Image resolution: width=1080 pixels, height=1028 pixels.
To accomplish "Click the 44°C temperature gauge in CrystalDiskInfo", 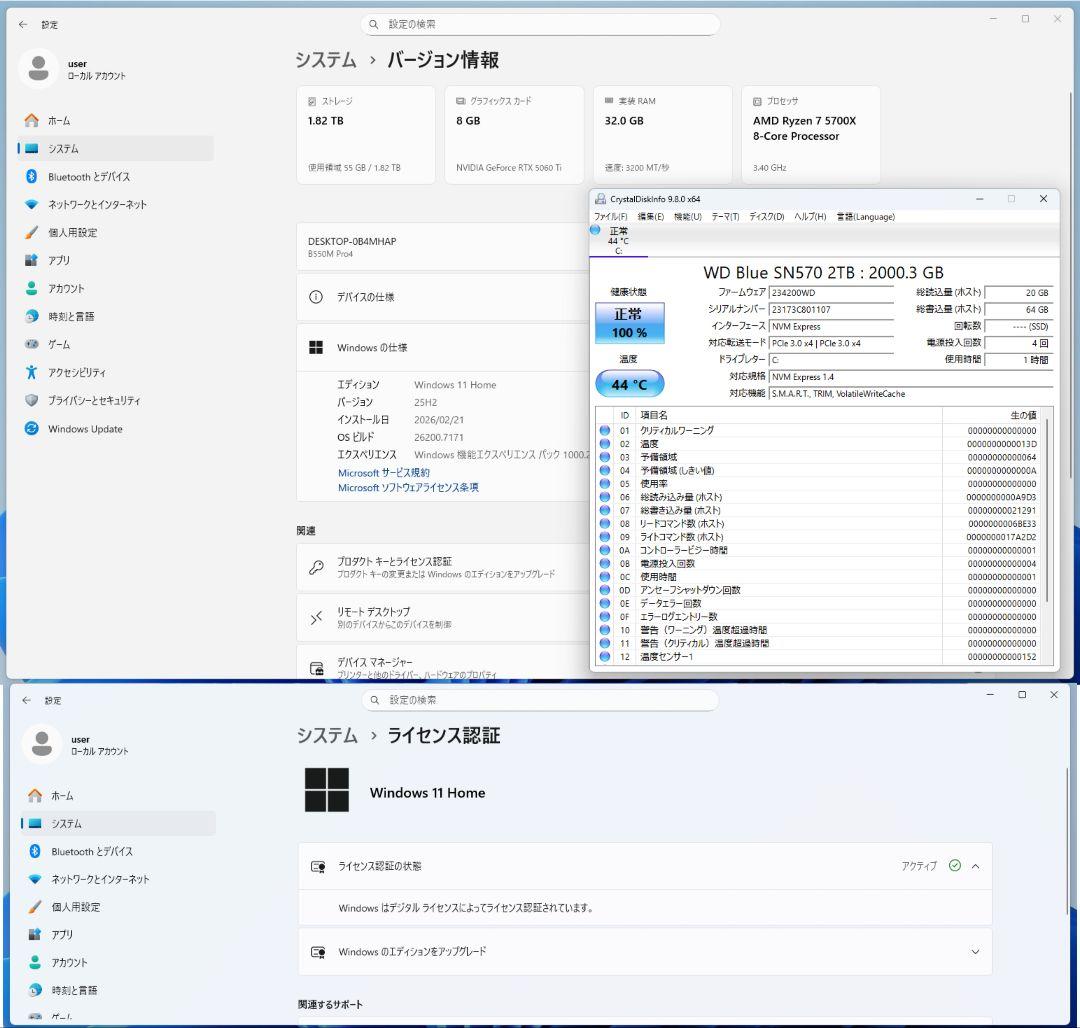I will pyautogui.click(x=630, y=383).
